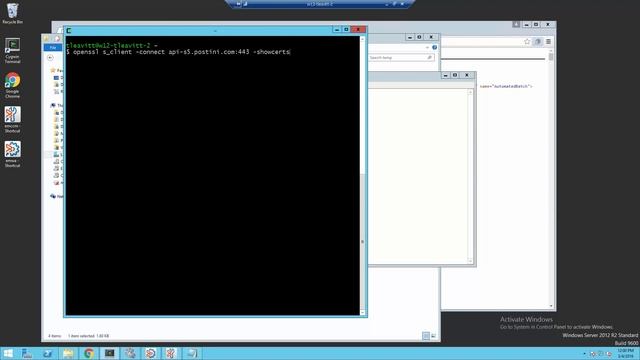
Task: Bookmark the page with Chrome's star icon
Action: 527,42
